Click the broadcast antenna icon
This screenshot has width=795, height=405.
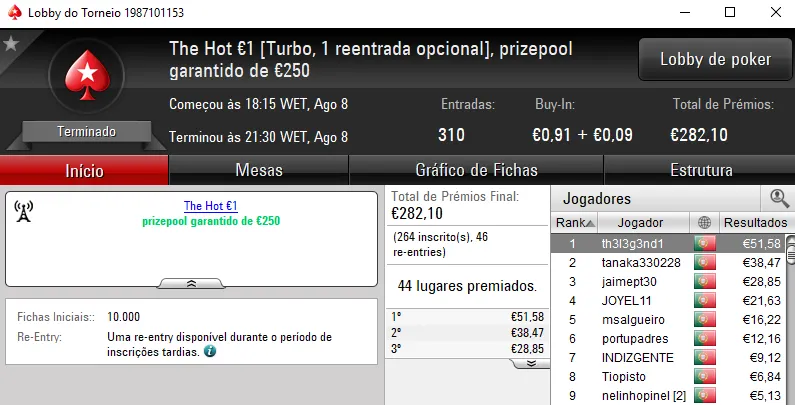point(25,211)
